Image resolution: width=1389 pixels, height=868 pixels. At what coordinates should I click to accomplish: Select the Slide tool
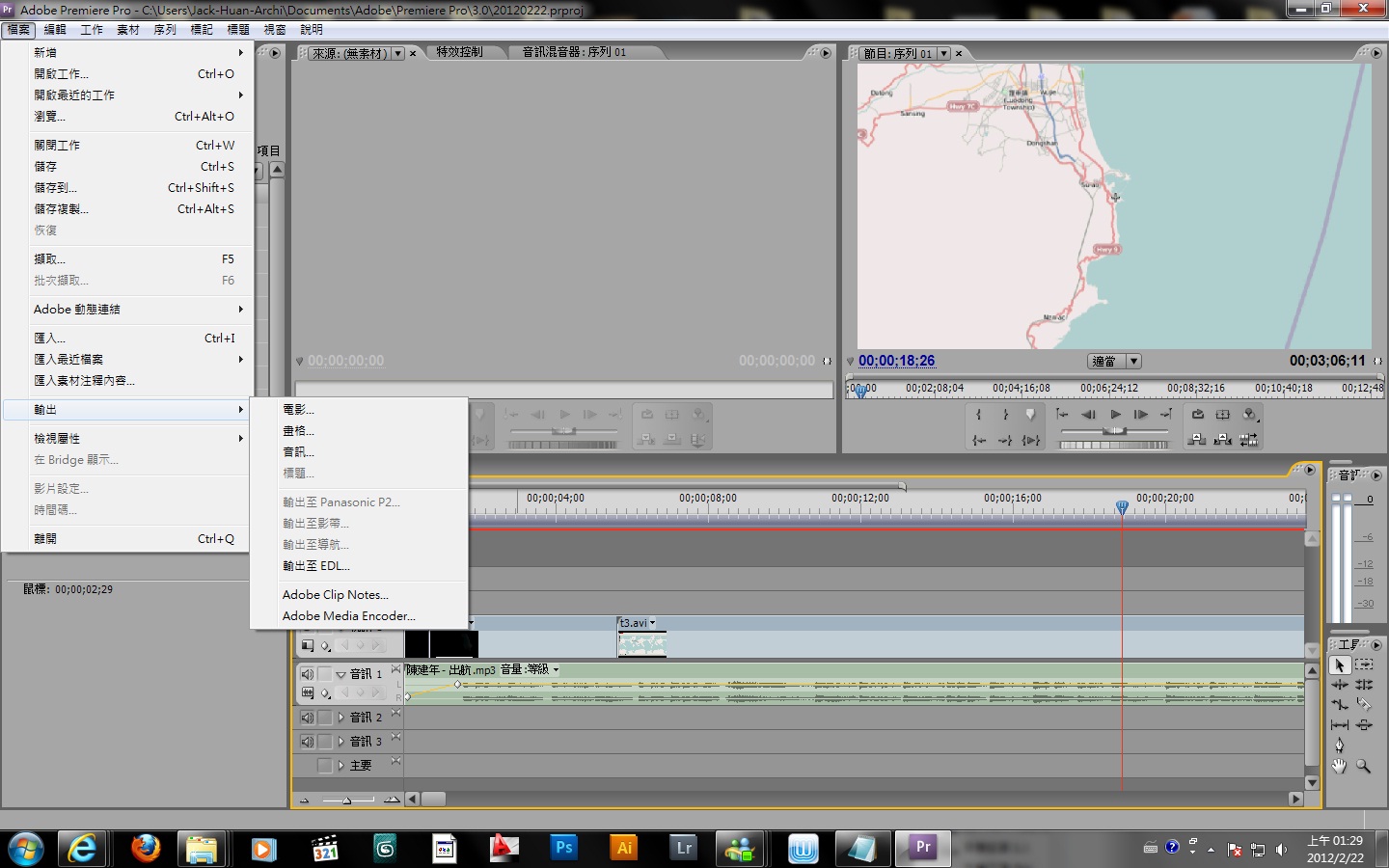[1364, 725]
